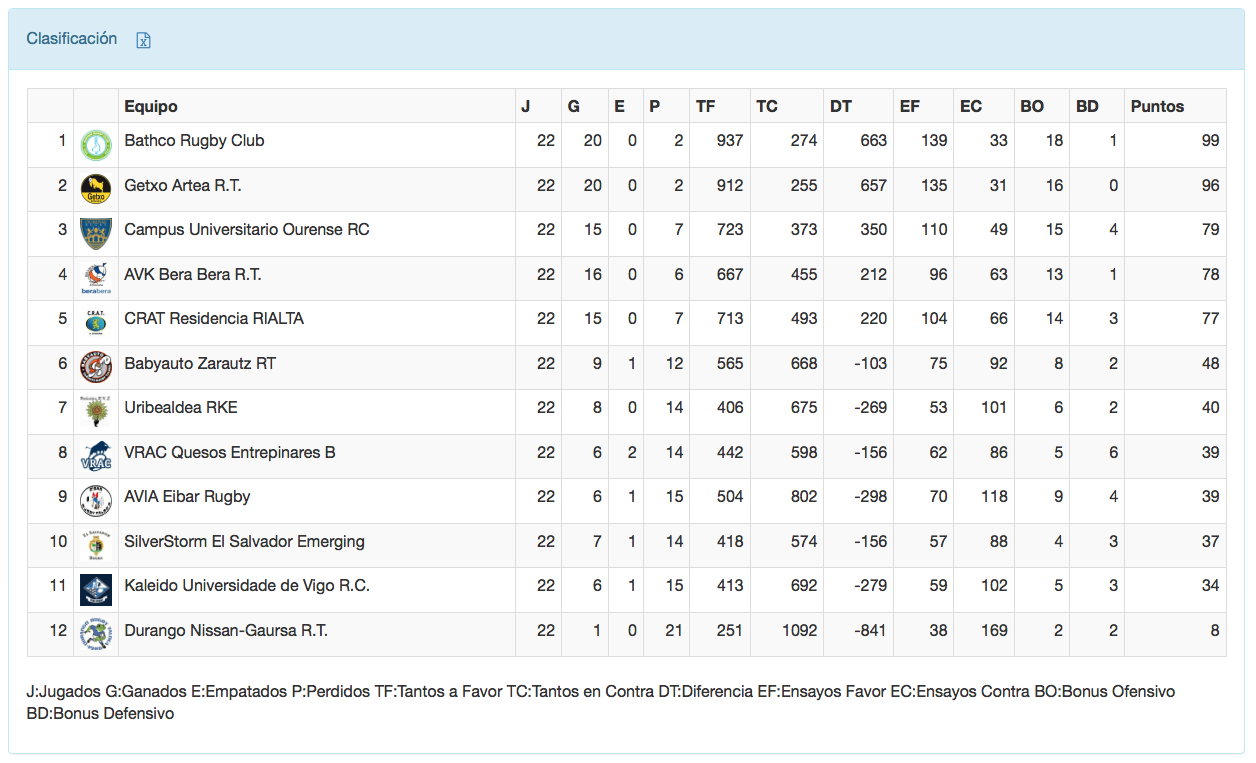Screen dimensions: 1256x763
Task: Open Uribealdea RKE team name
Action: pyautogui.click(x=181, y=408)
